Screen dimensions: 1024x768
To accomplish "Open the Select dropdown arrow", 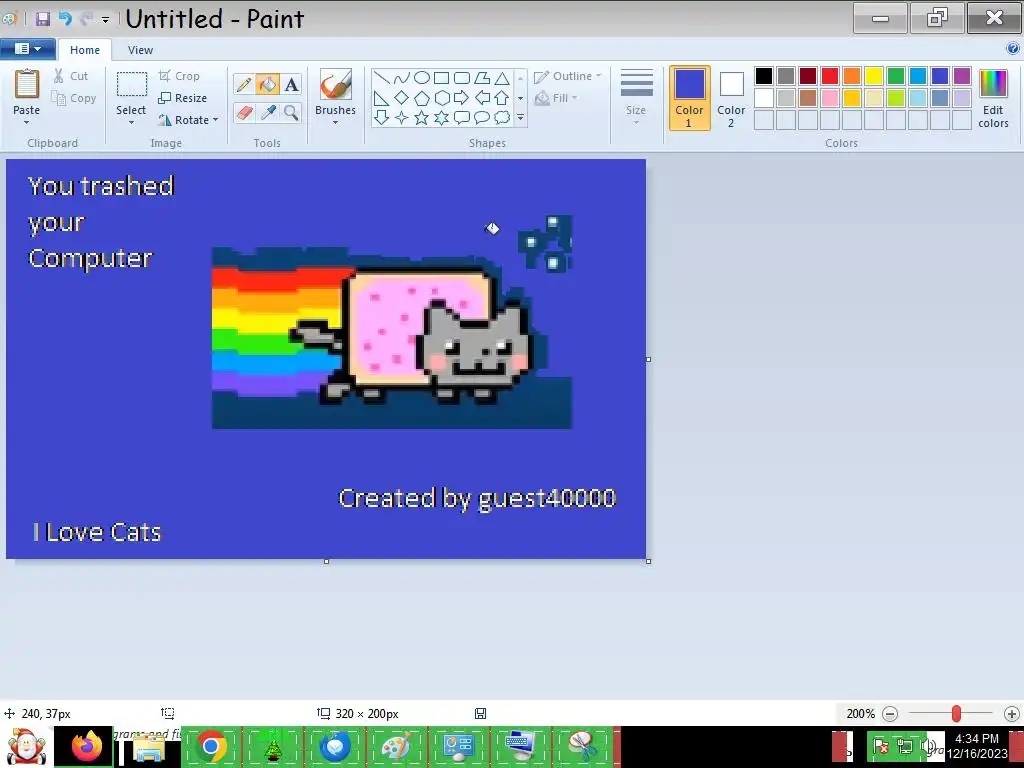I will [x=131, y=122].
